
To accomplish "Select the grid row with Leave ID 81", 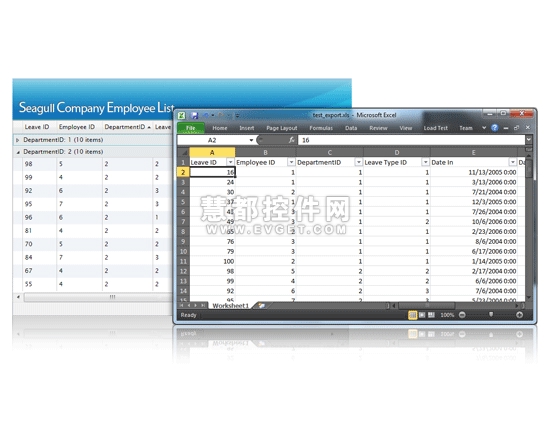I will [93, 231].
